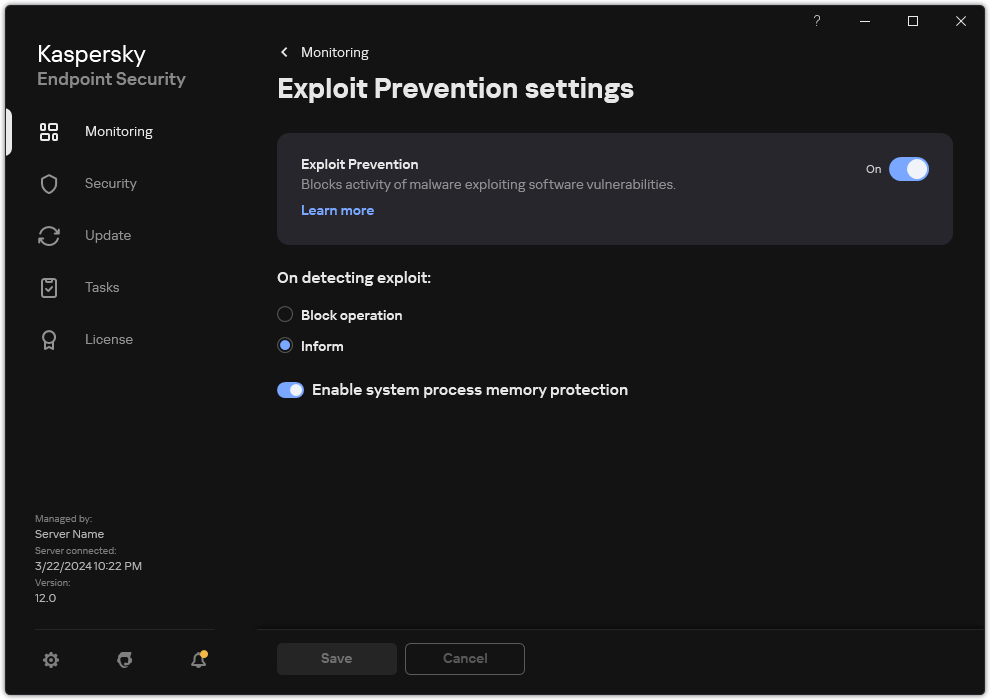The image size is (990, 700).
Task: Open application settings gear icon
Action: tap(51, 660)
